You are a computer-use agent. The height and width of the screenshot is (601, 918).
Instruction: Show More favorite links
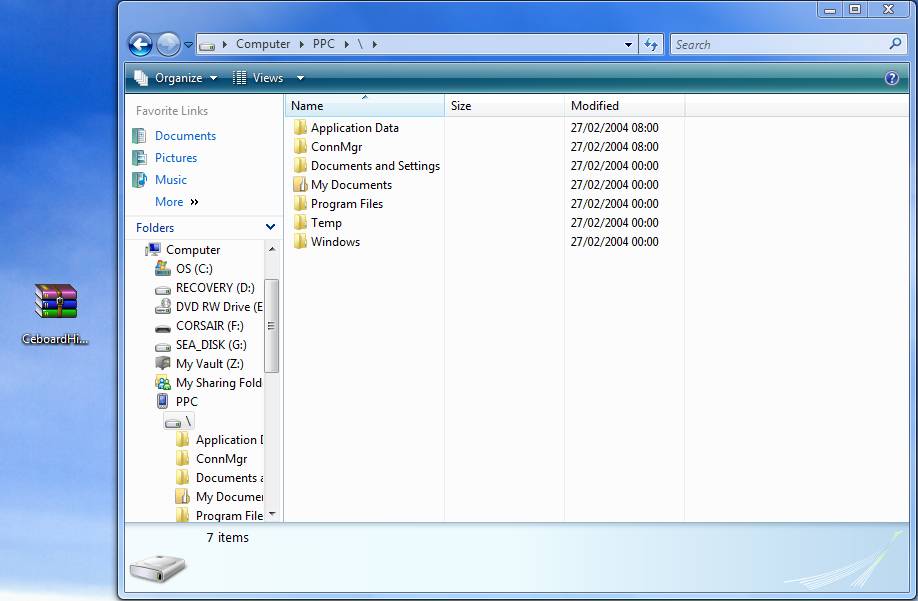176,202
